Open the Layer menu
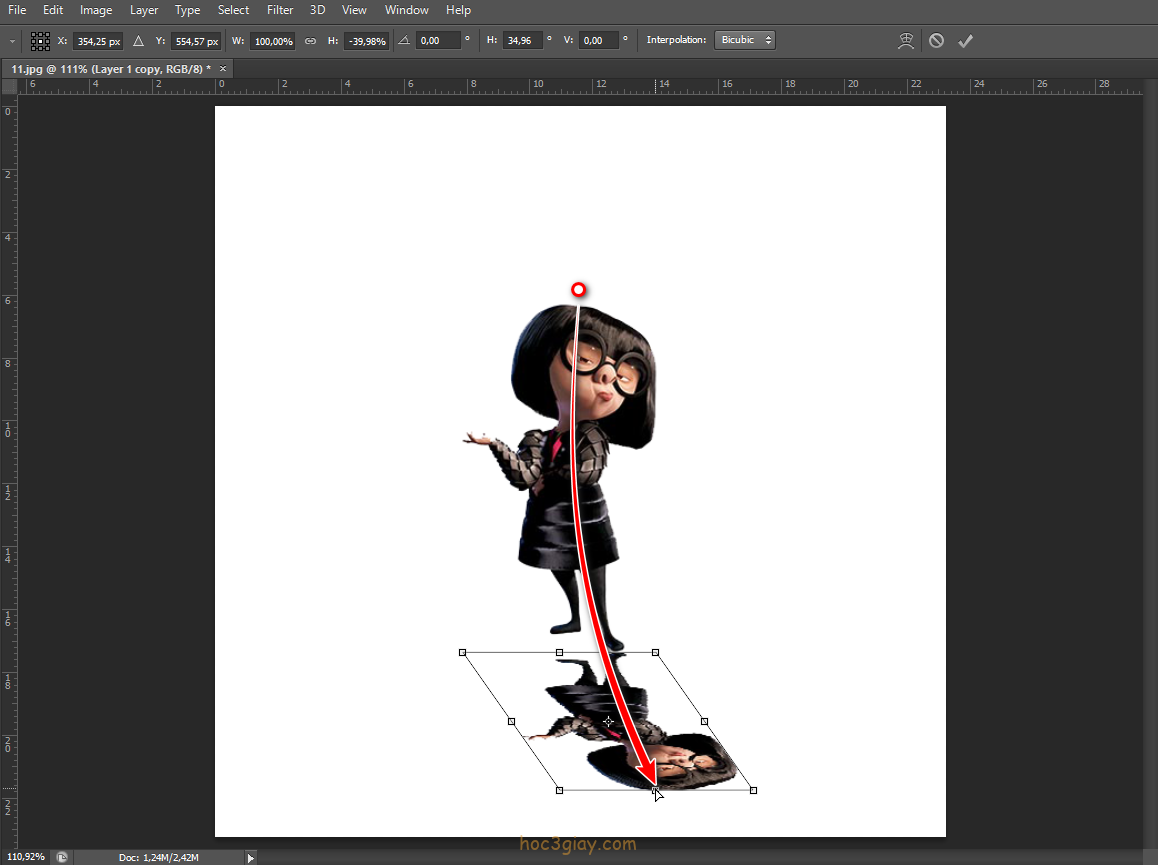Image resolution: width=1158 pixels, height=865 pixels. tap(144, 10)
